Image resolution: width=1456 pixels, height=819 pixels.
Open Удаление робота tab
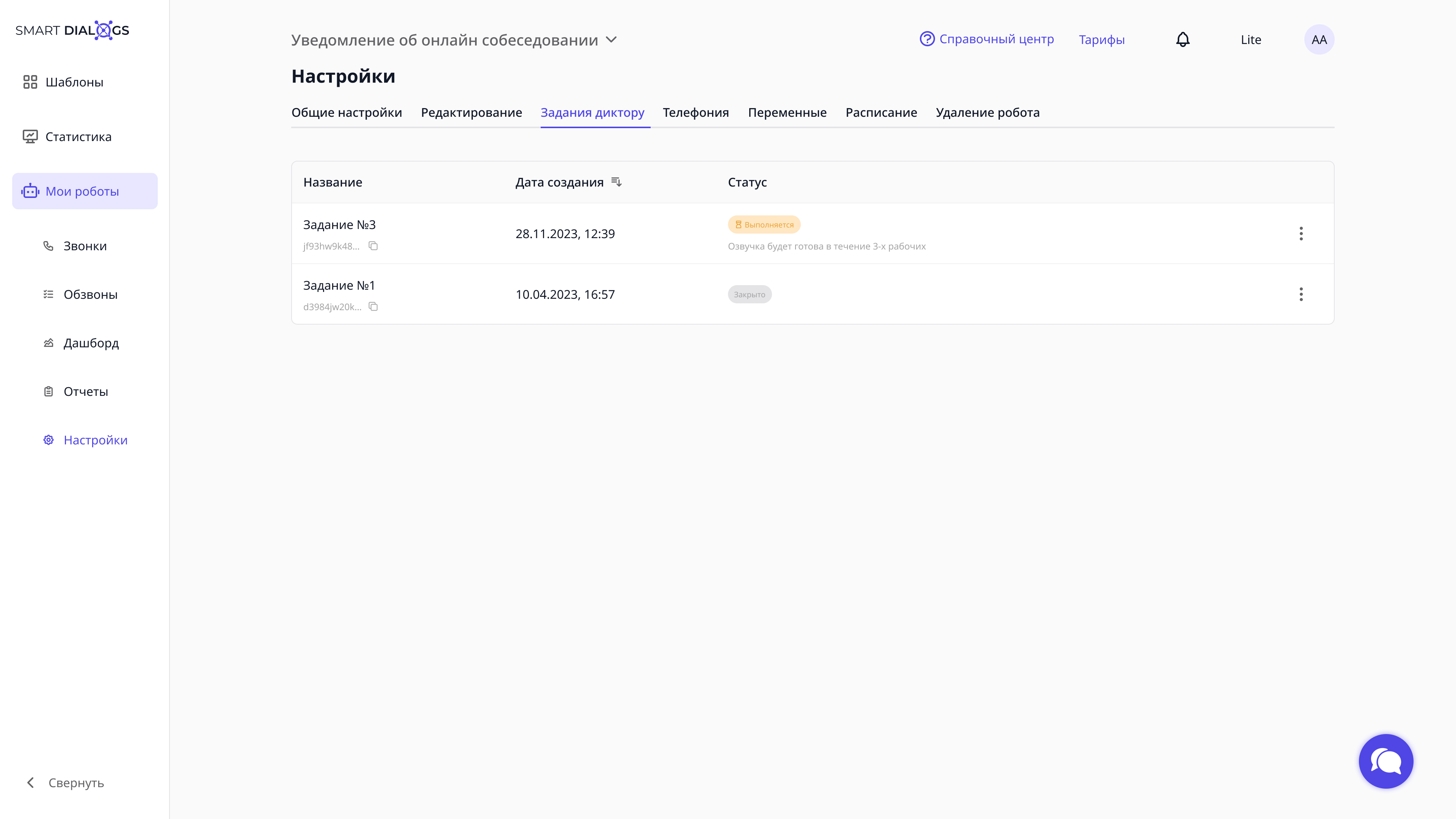click(987, 113)
